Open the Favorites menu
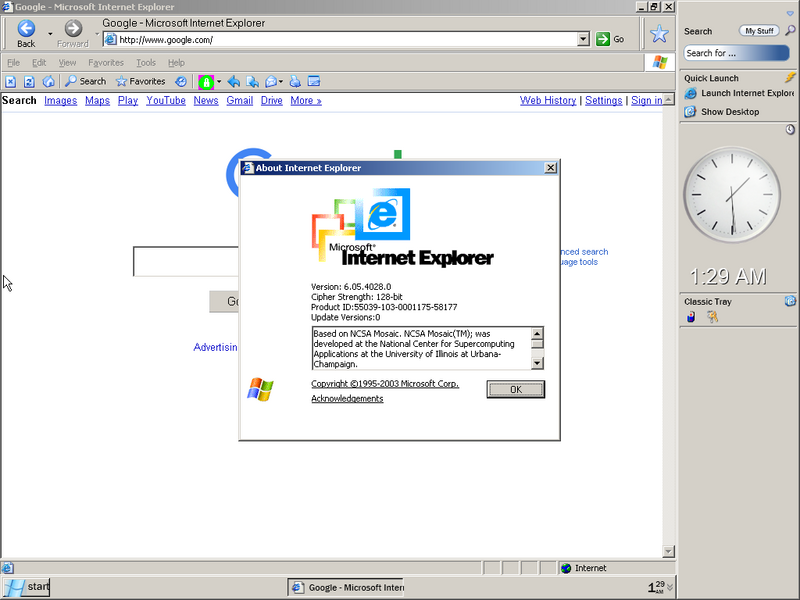The image size is (800, 600). pos(106,63)
